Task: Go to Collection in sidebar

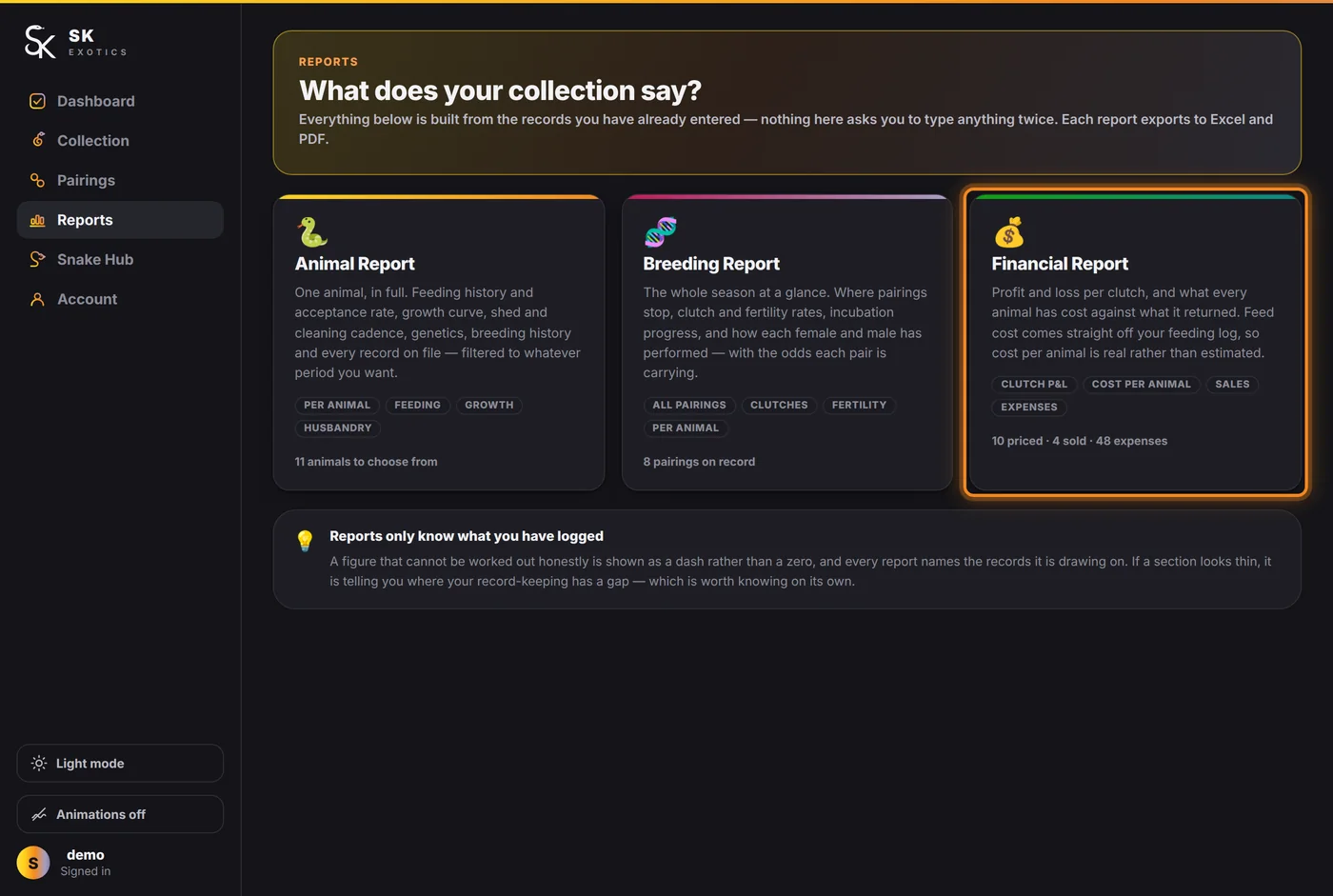Action: click(120, 140)
